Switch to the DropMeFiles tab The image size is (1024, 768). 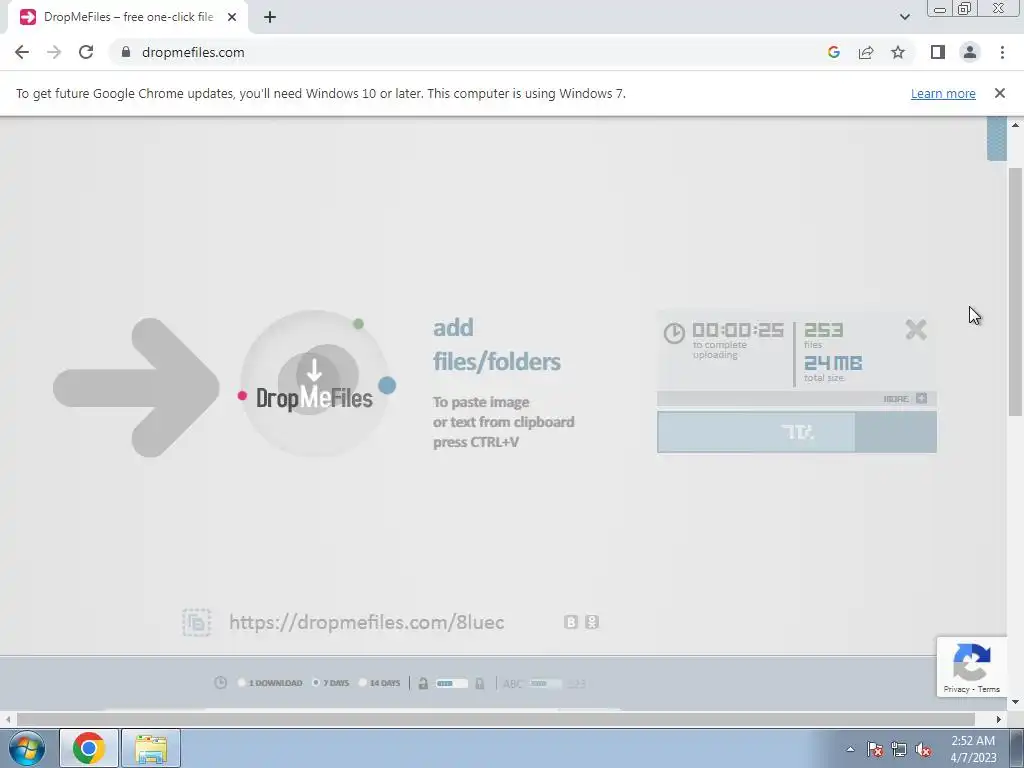128,17
